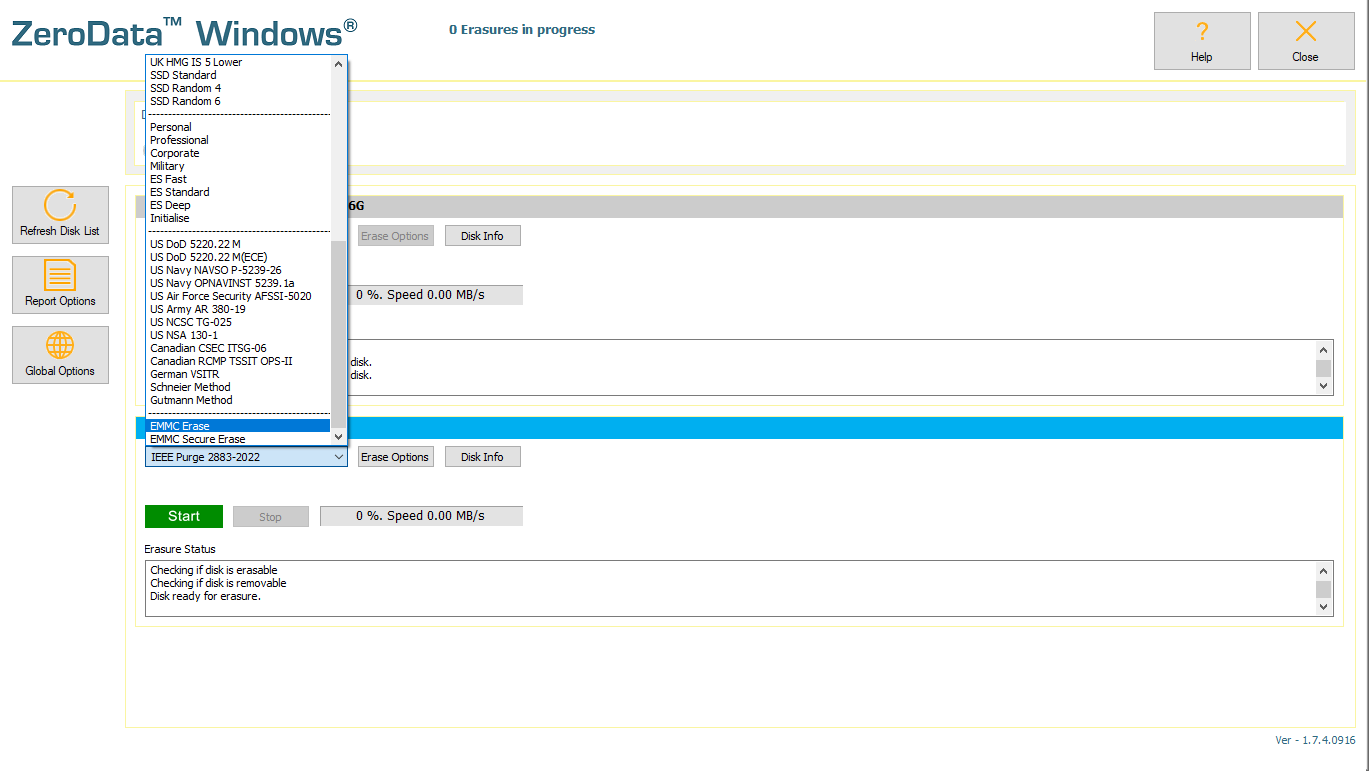Choose Schneier Method
Image resolution: width=1369 pixels, height=771 pixels.
tap(238, 387)
